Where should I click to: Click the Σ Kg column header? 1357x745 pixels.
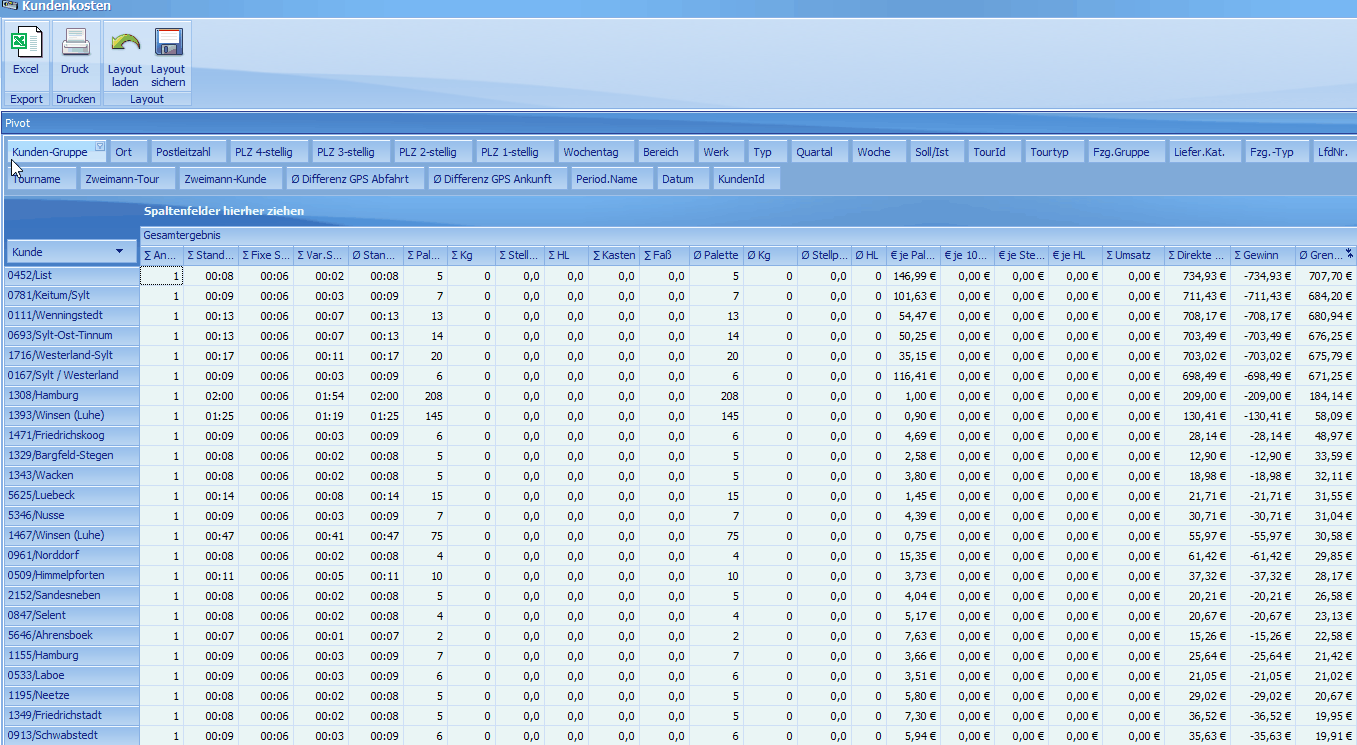(x=471, y=255)
